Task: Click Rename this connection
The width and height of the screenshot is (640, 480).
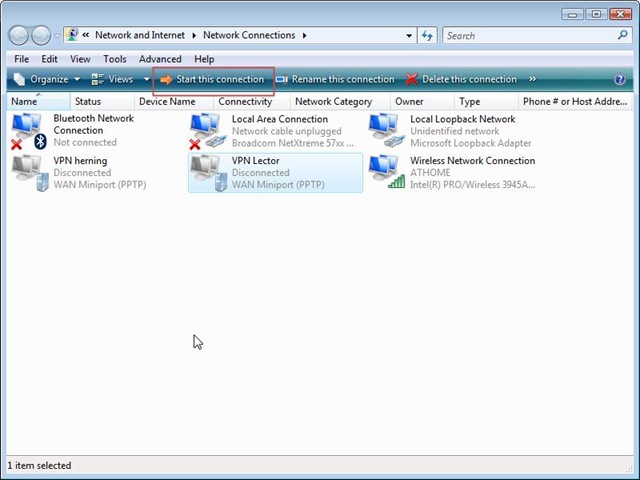Action: point(336,79)
